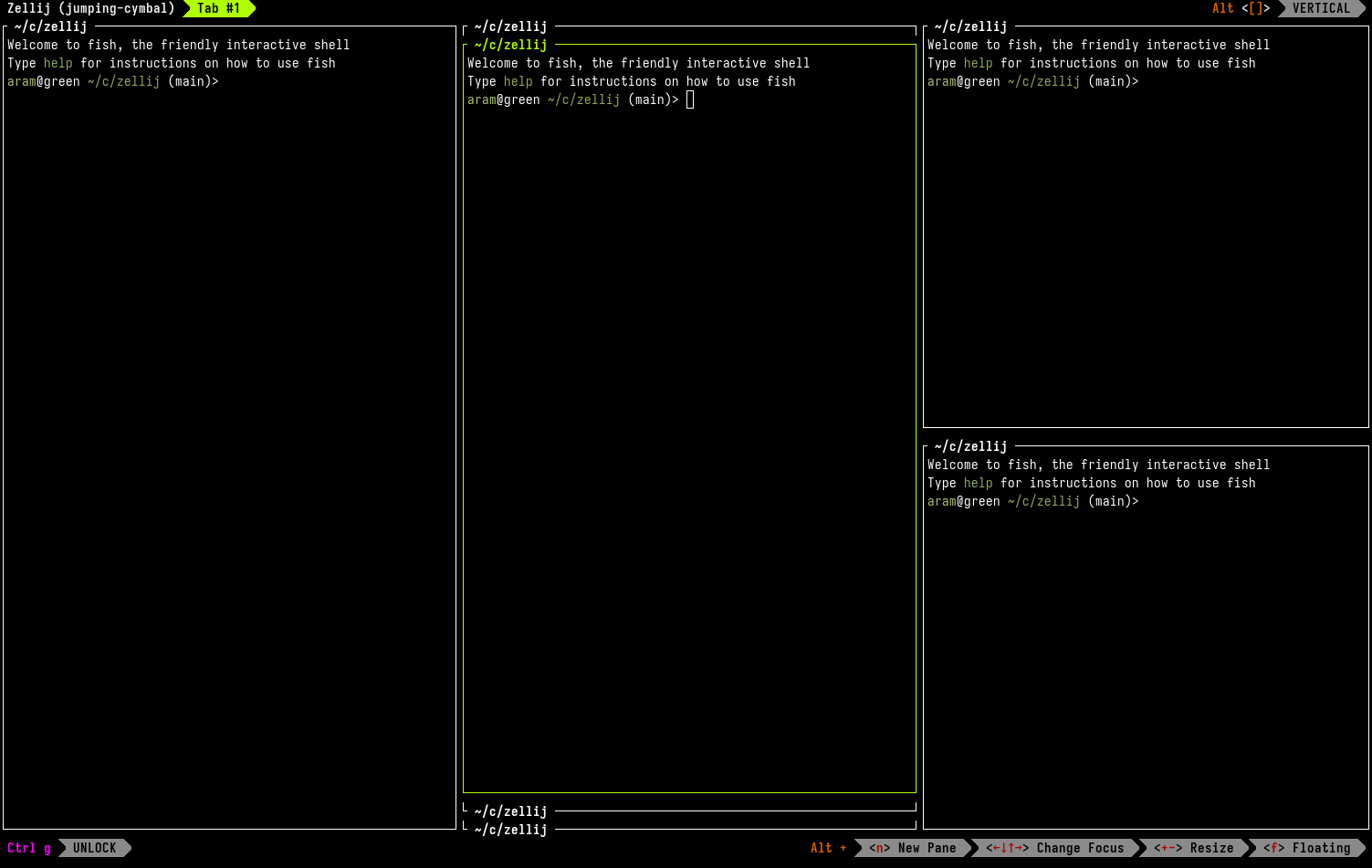This screenshot has height=868, width=1372.
Task: Expand the last collapsed pane in the center stack
Action: click(x=689, y=830)
